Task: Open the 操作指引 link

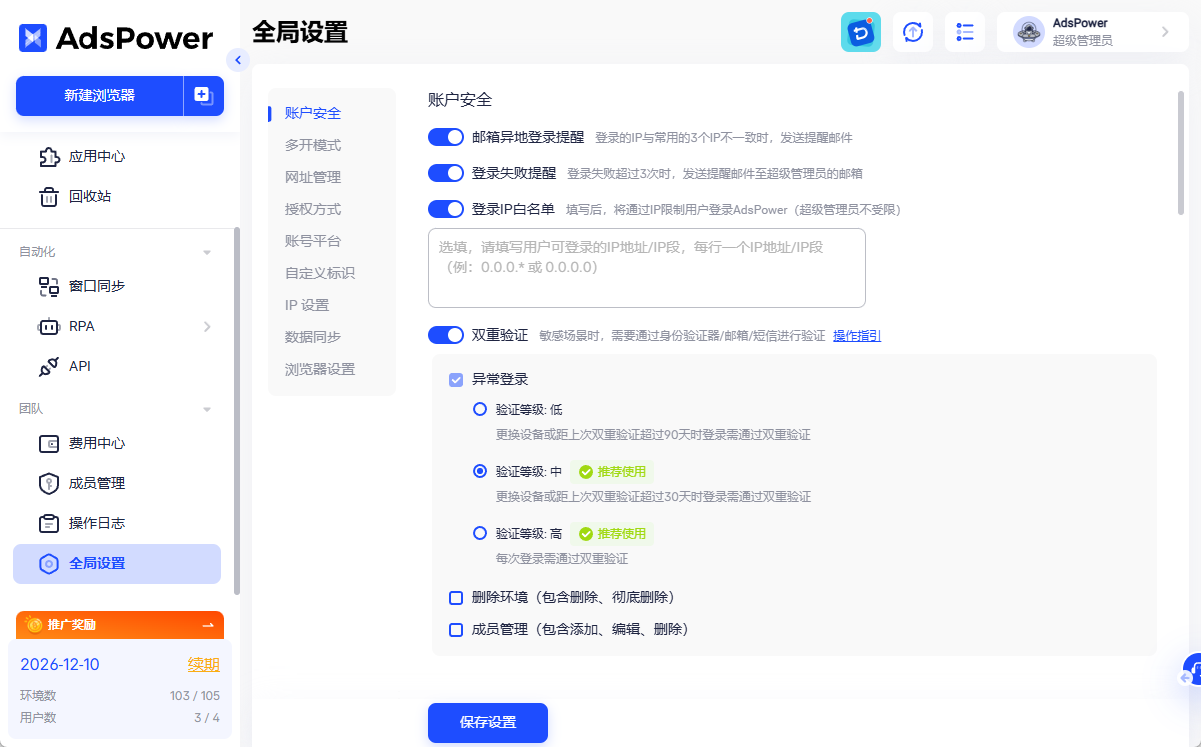Action: 857,336
